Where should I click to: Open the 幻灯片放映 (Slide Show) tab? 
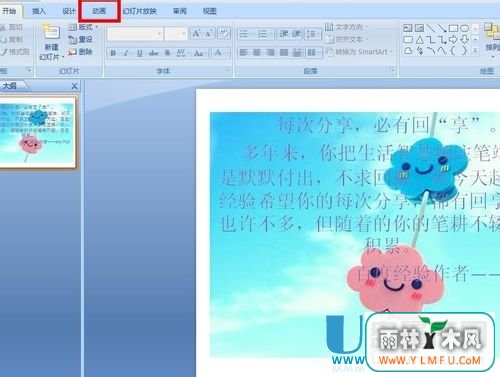click(139, 11)
